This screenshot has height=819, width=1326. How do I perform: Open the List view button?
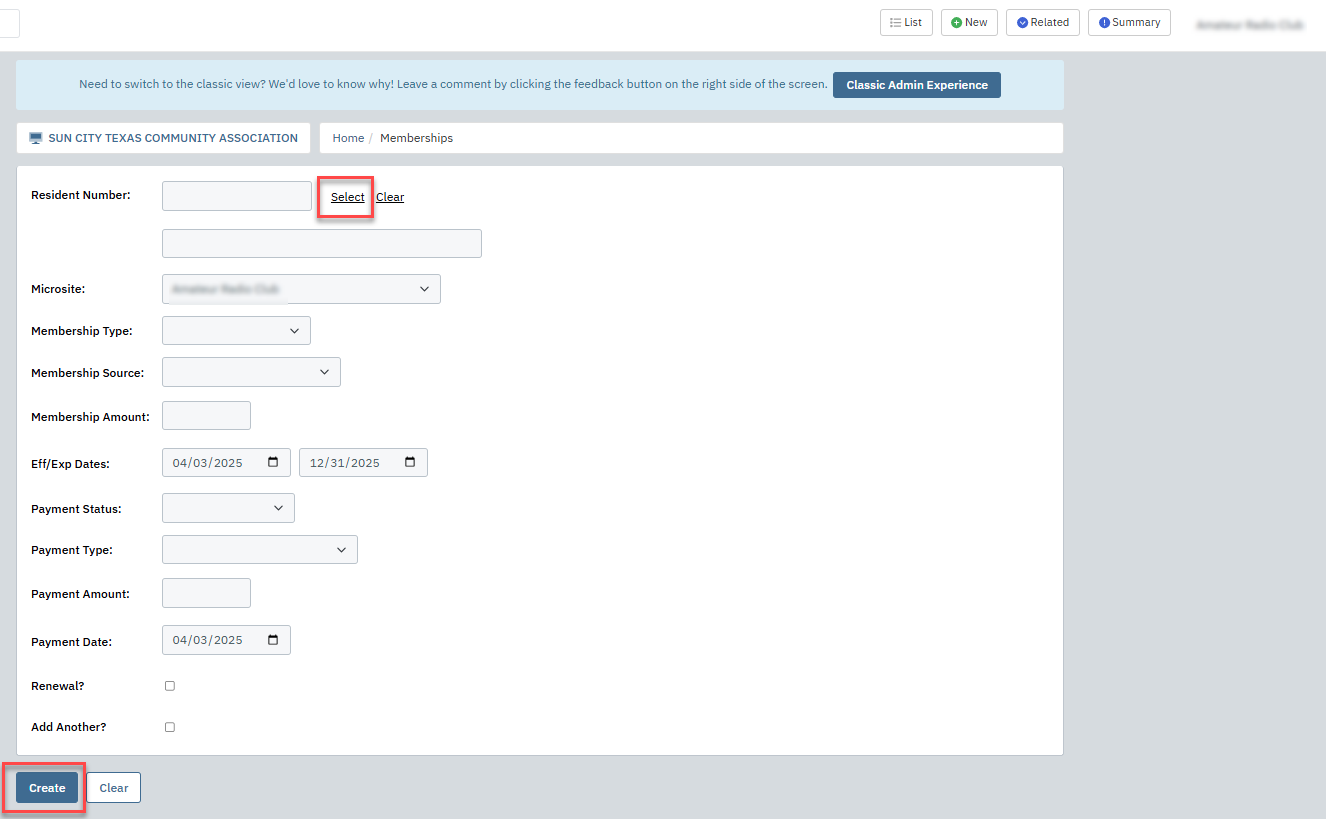pyautogui.click(x=906, y=22)
